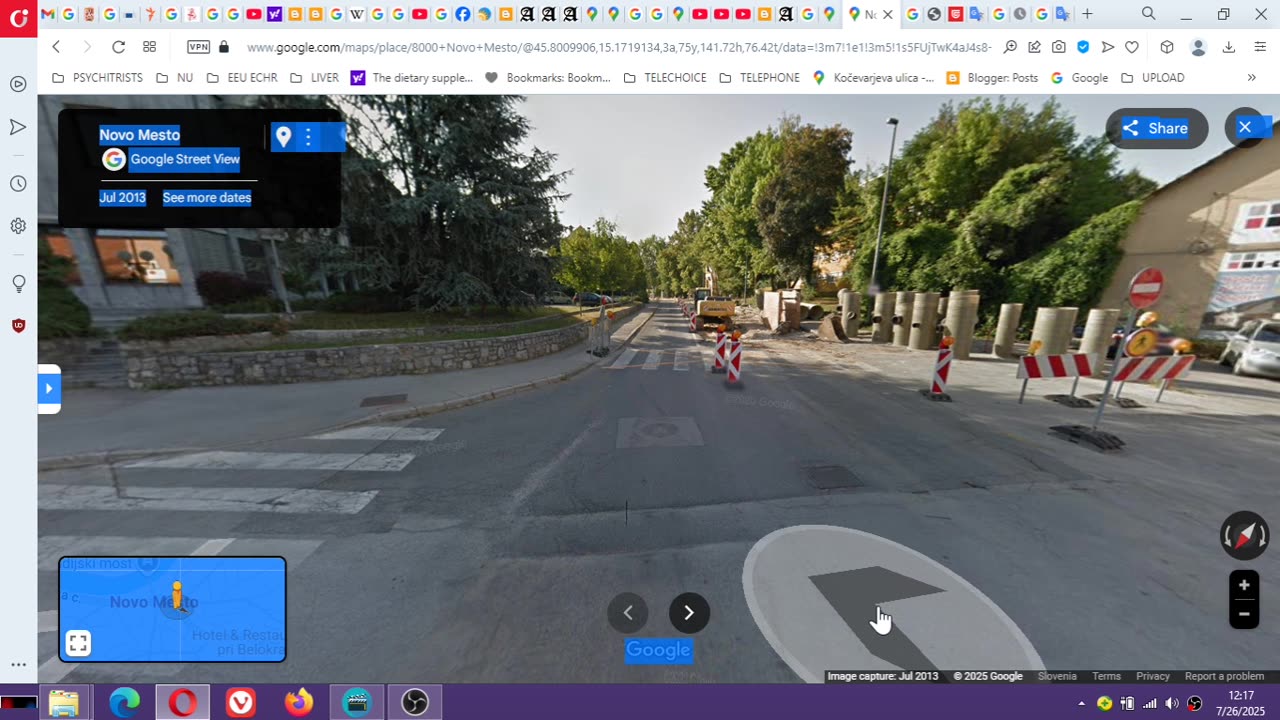This screenshot has width=1280, height=720.
Task: Open the send-to Flow arrow icon
Action: [1108, 47]
